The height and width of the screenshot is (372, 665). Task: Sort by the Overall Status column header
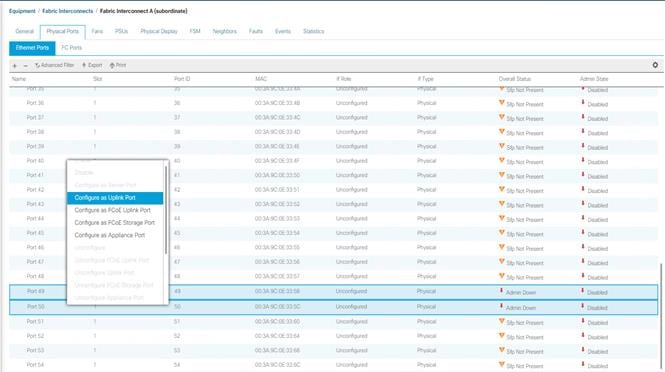pos(515,79)
